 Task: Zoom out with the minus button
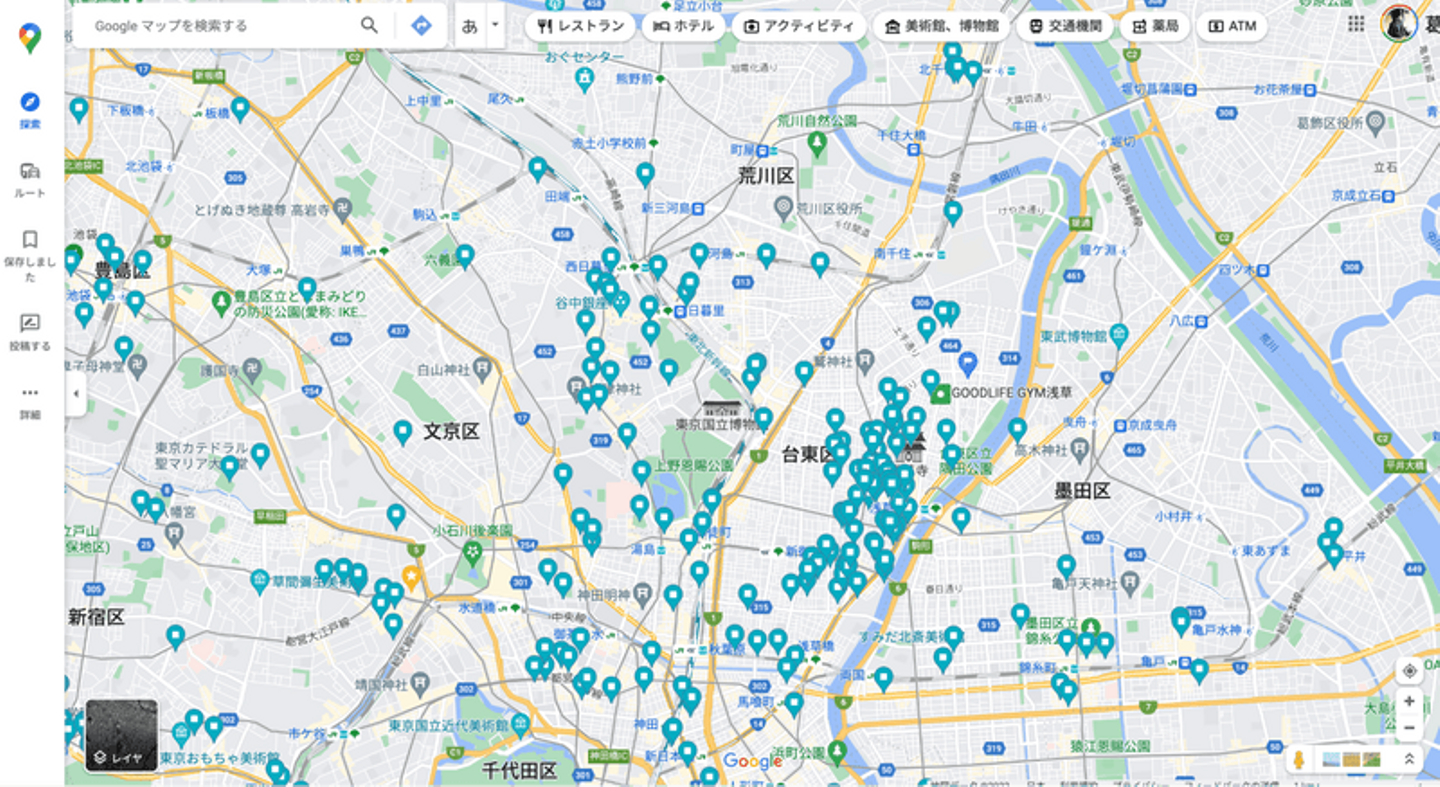point(1409,728)
